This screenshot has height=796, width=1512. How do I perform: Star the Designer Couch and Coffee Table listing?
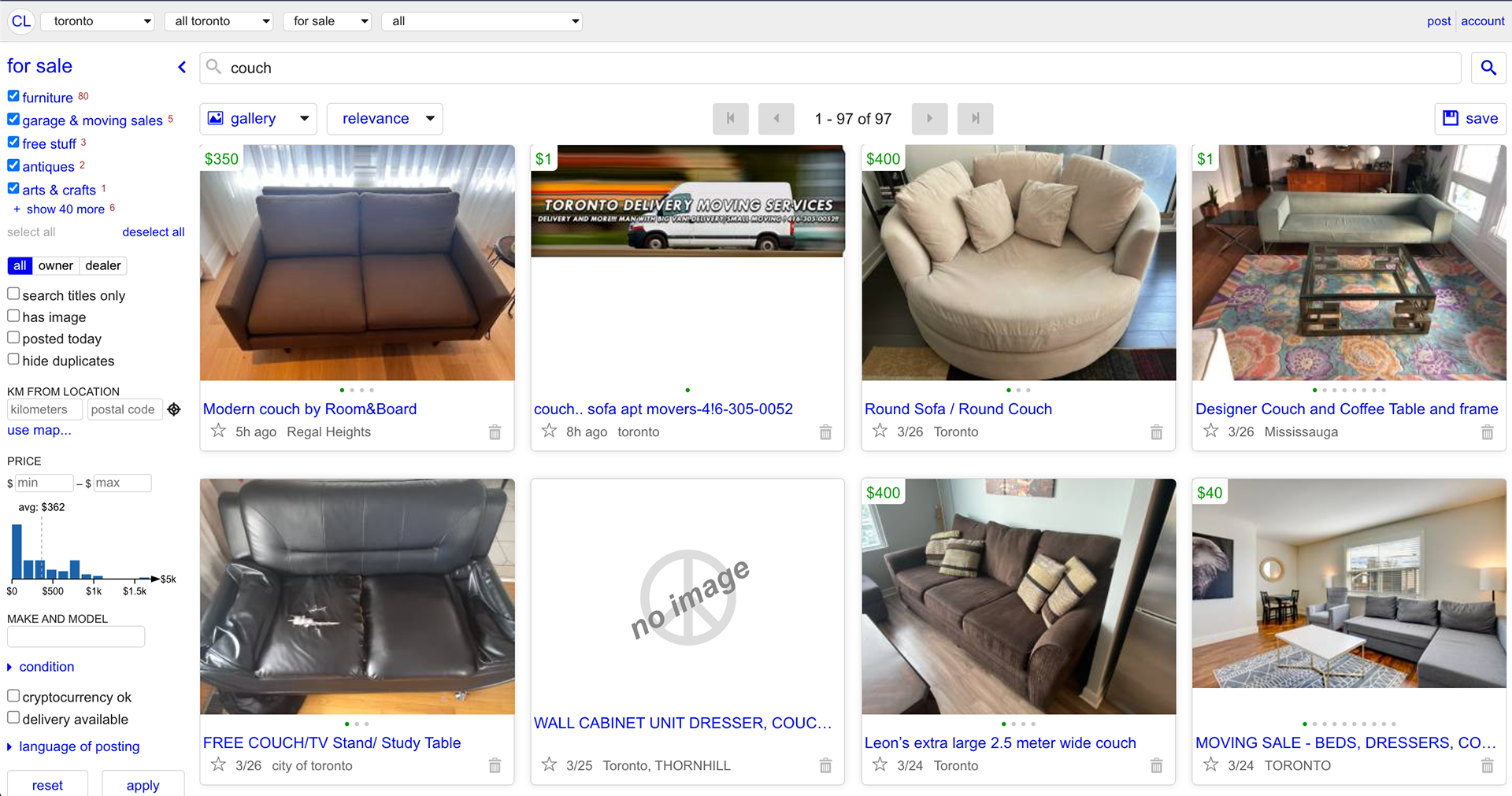pos(1211,431)
